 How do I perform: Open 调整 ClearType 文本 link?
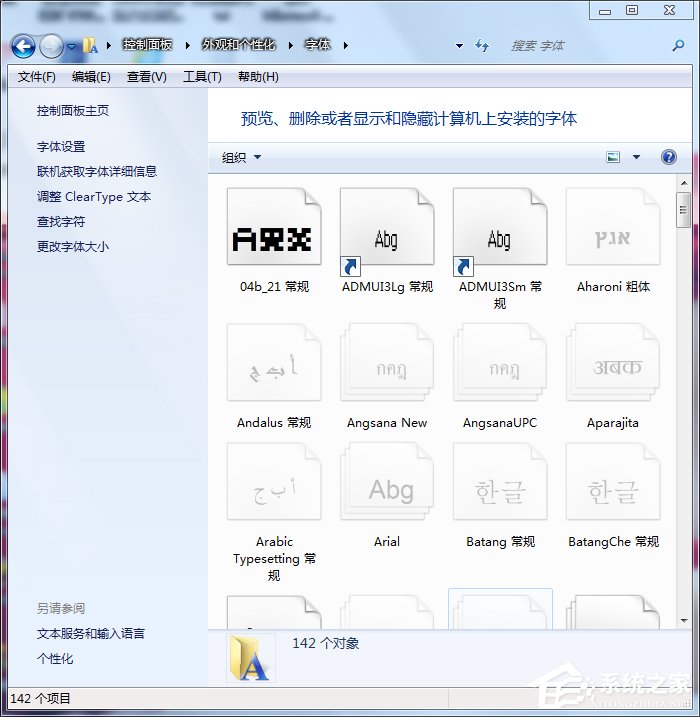click(94, 197)
